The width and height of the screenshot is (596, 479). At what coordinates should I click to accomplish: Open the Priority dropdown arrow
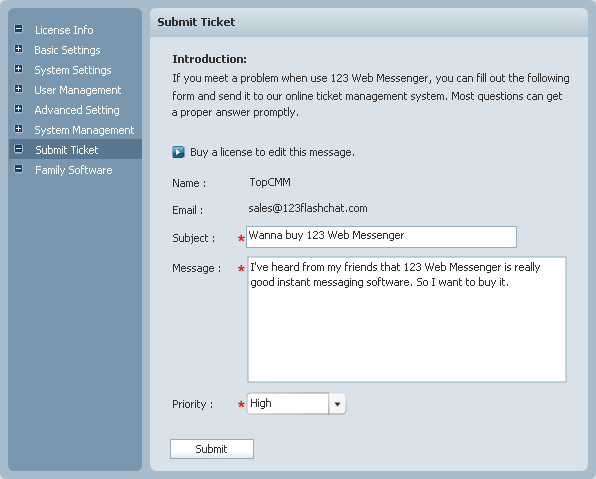point(337,404)
